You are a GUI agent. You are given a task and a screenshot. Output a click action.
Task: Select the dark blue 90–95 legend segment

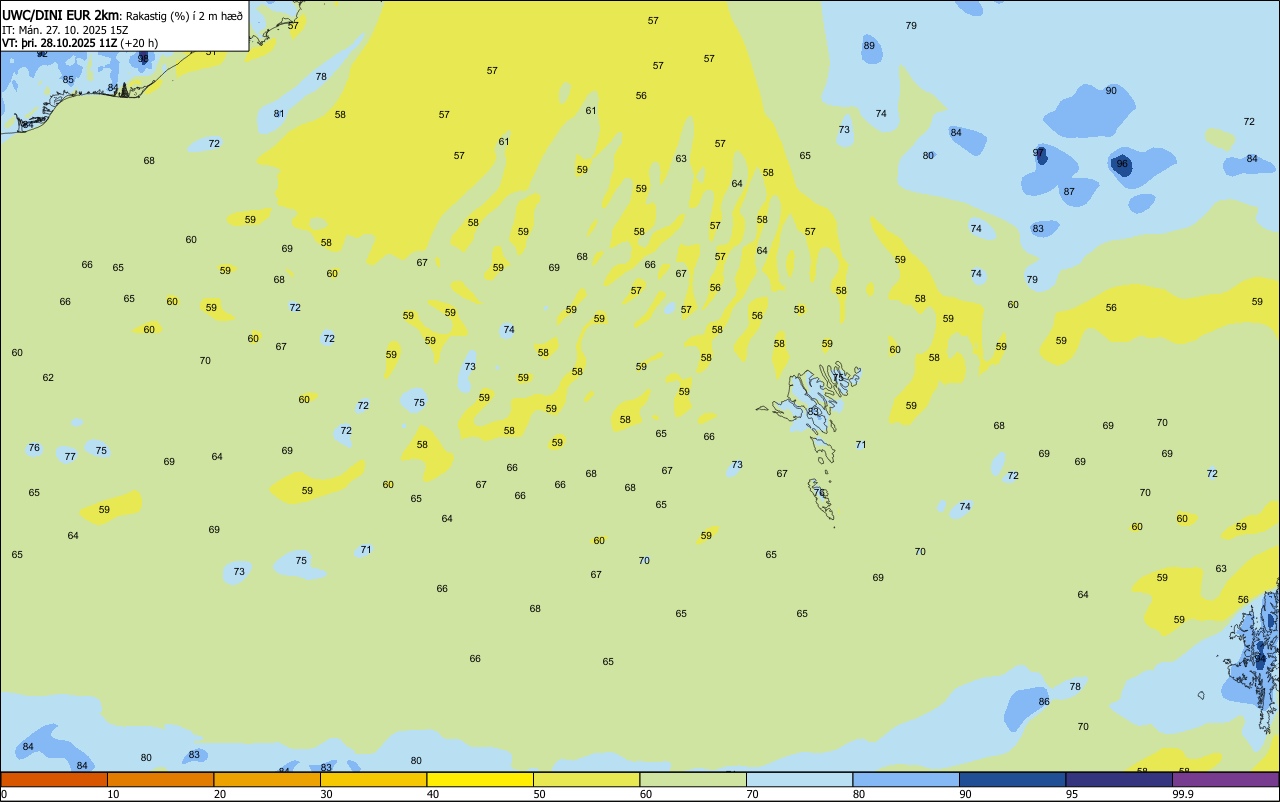(x=1012, y=779)
